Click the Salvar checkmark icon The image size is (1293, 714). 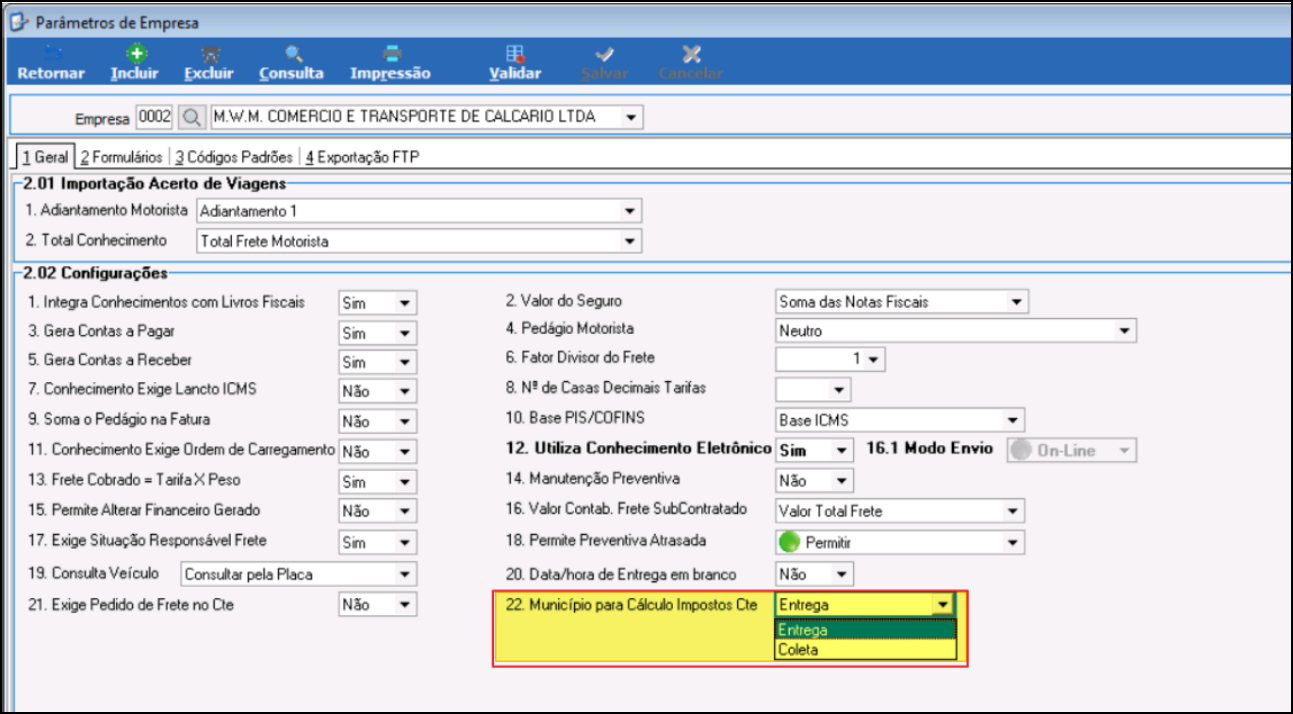(x=605, y=54)
